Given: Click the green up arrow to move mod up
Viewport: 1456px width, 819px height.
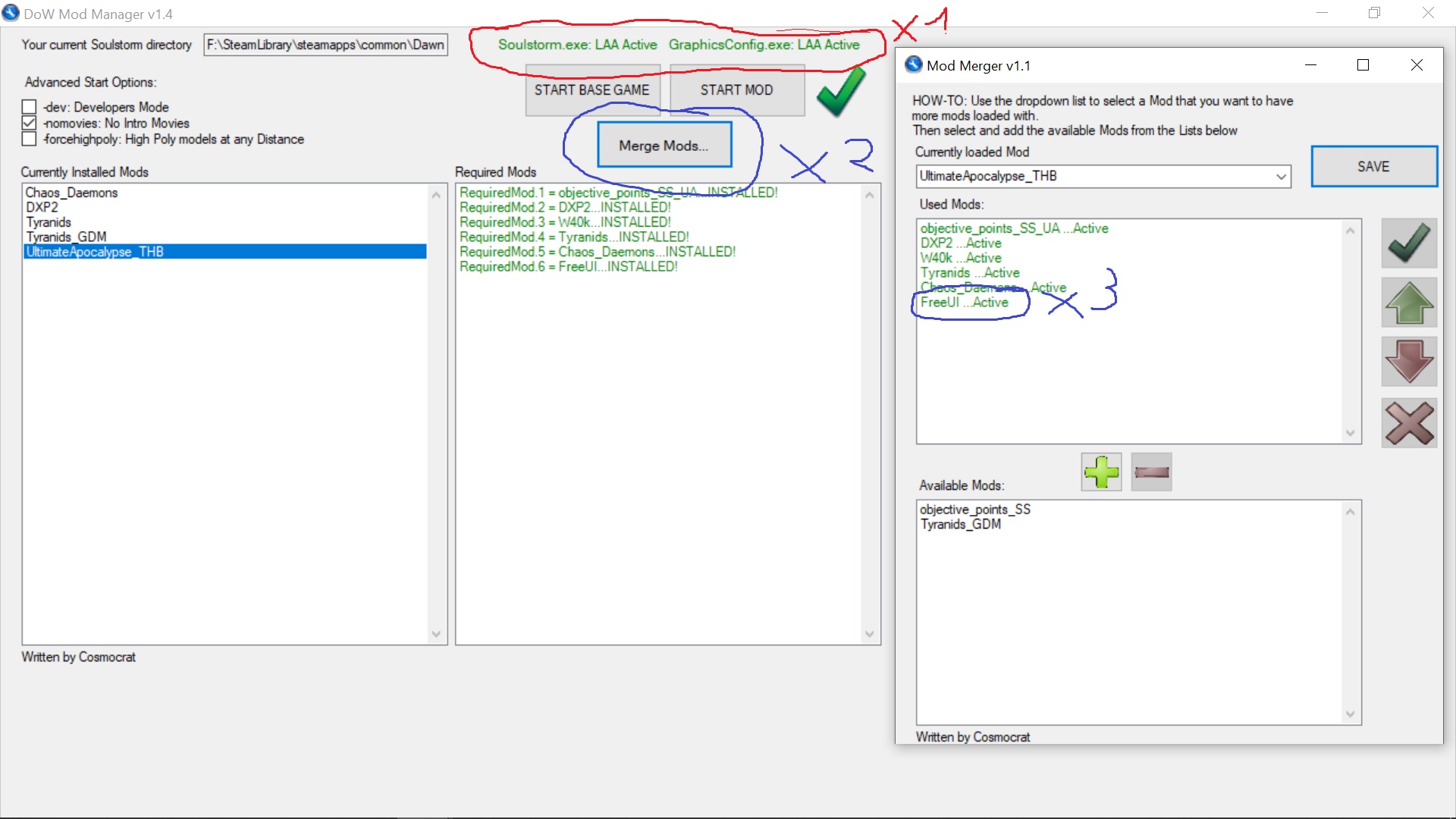Looking at the screenshot, I should tap(1409, 303).
